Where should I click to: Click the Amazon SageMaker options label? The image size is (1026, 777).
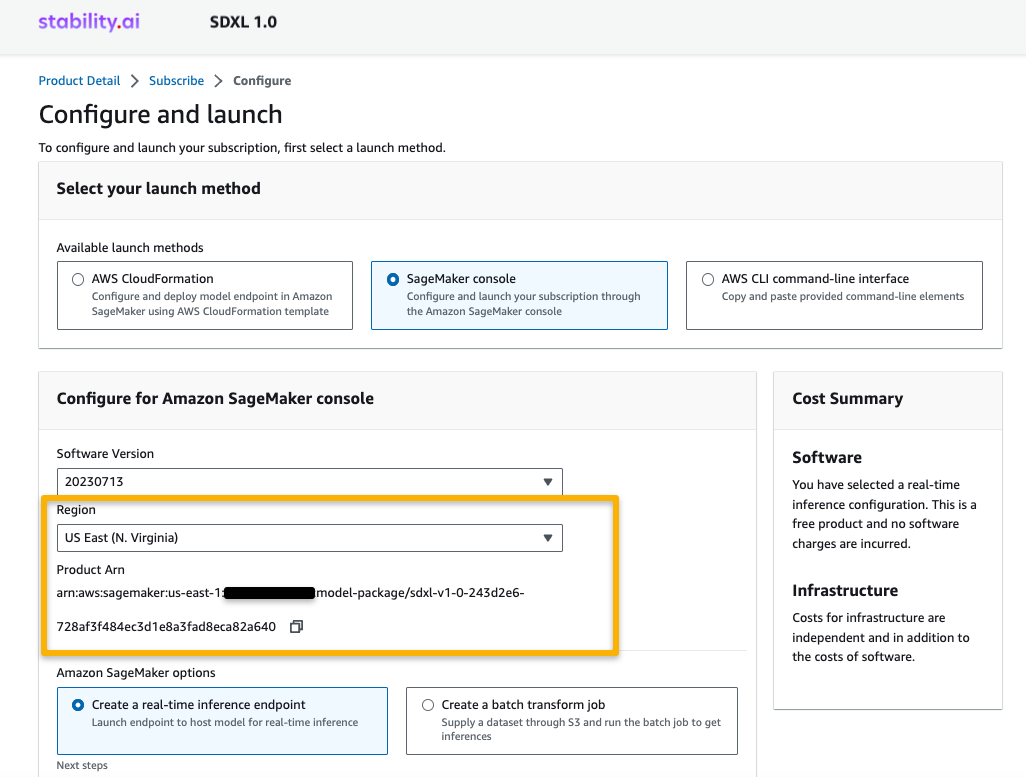pyautogui.click(x=136, y=672)
